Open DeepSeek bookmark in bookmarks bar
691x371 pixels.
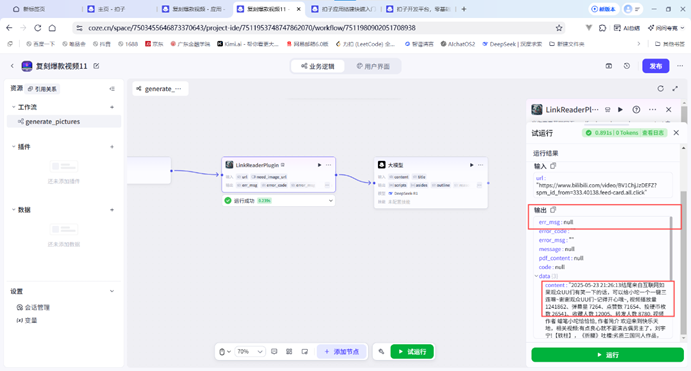click(512, 44)
